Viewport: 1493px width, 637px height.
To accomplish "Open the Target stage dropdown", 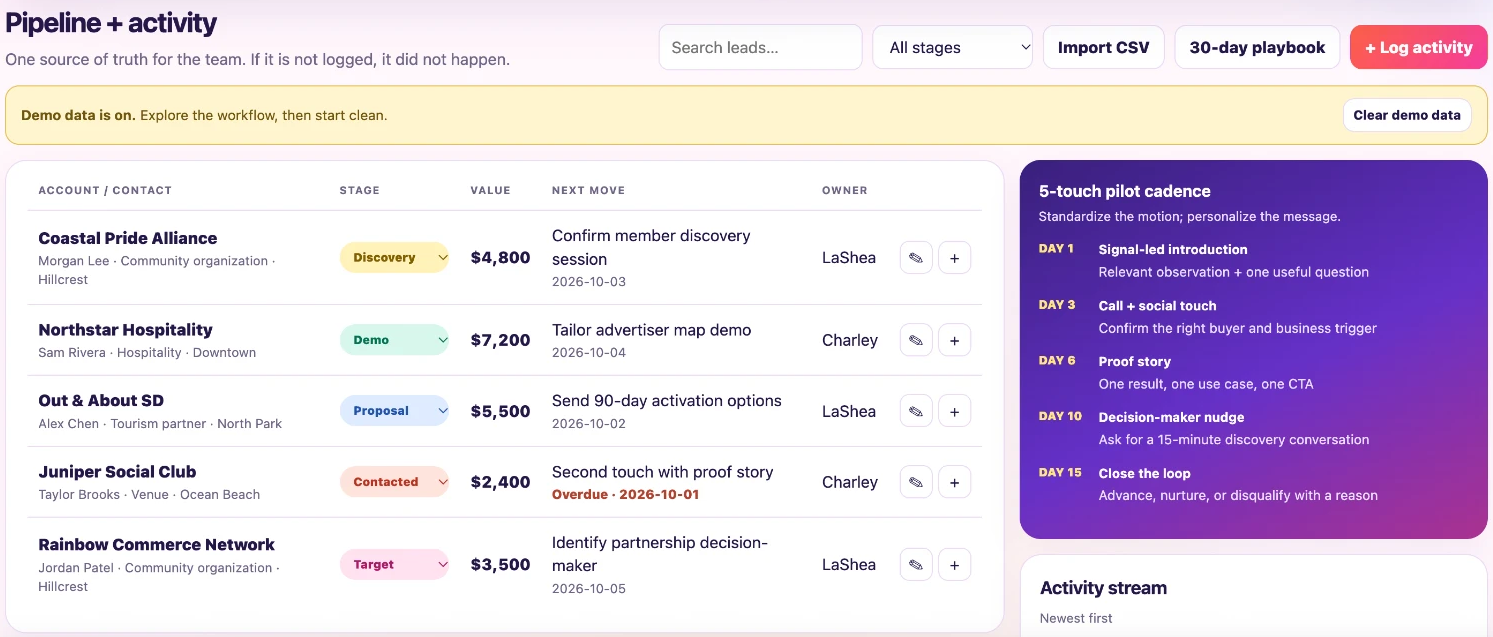I will click(x=395, y=565).
